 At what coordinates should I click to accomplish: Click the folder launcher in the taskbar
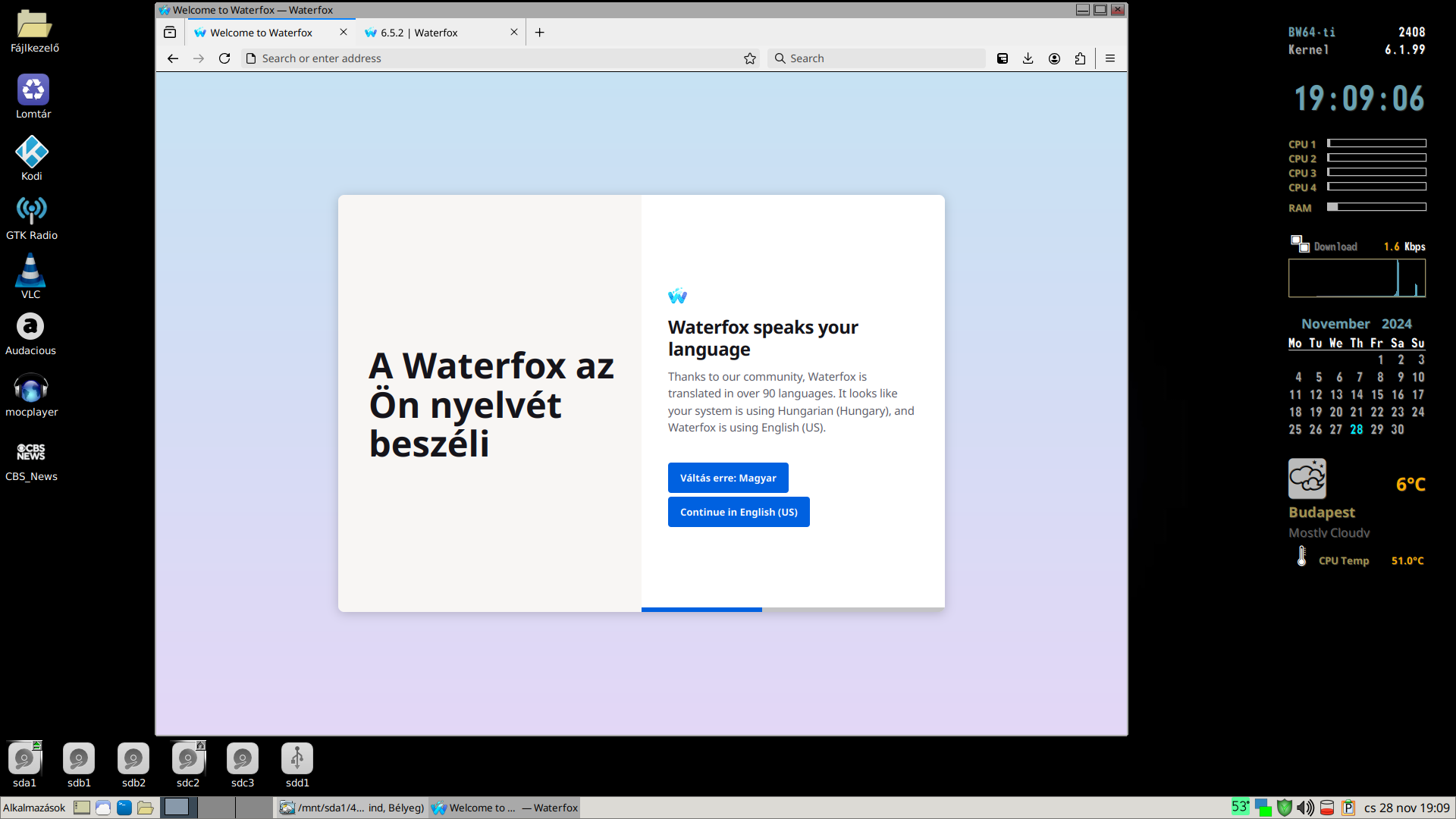[146, 808]
